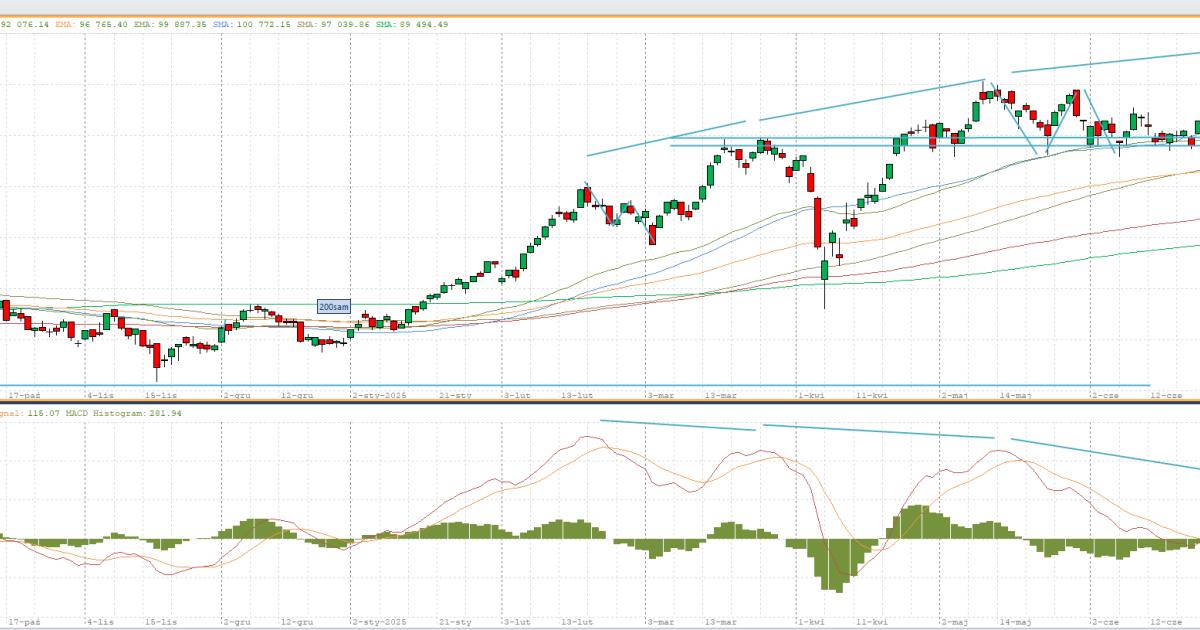Click 17-paź on the bottom MACD date axis
Screen dimensions: 1200x630
[22, 621]
